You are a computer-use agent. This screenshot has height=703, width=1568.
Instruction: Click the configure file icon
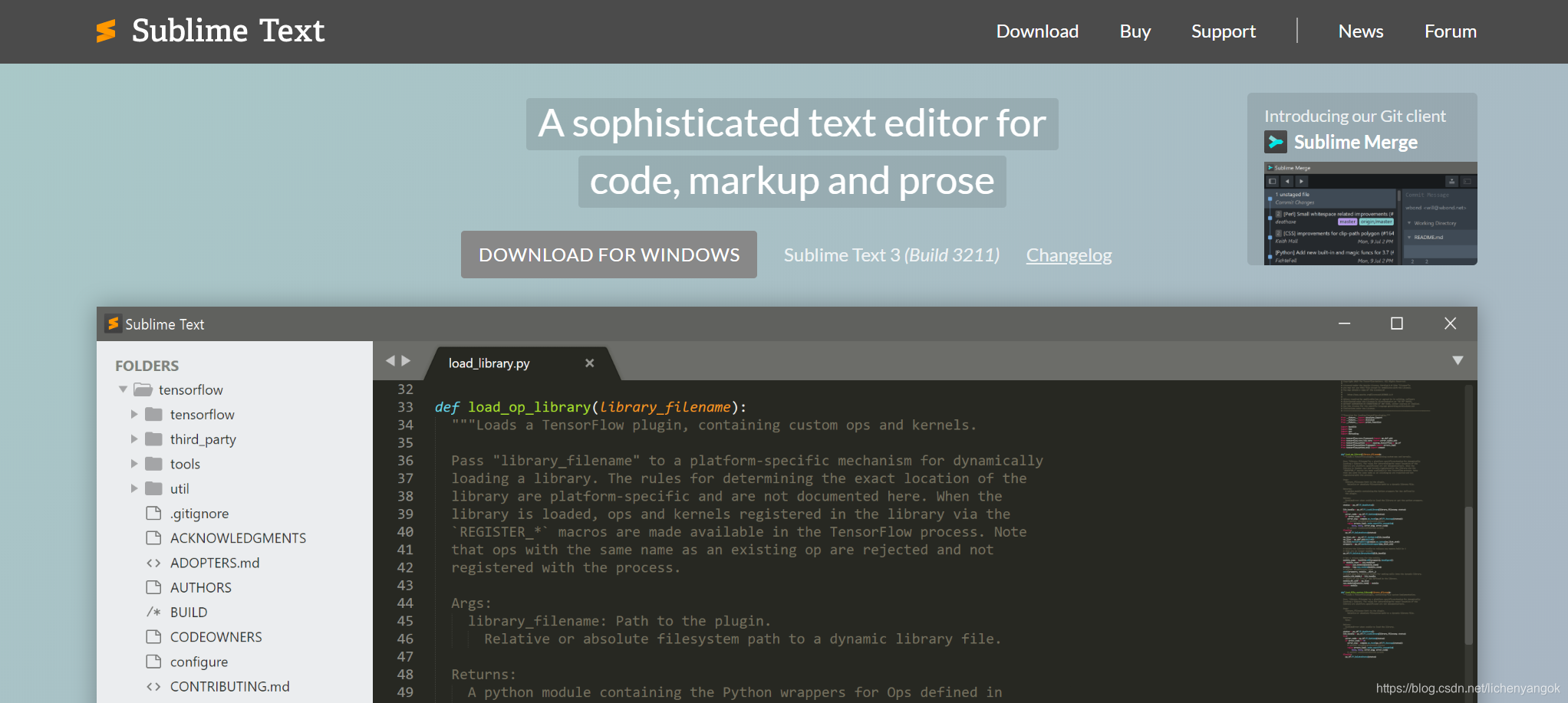point(153,661)
